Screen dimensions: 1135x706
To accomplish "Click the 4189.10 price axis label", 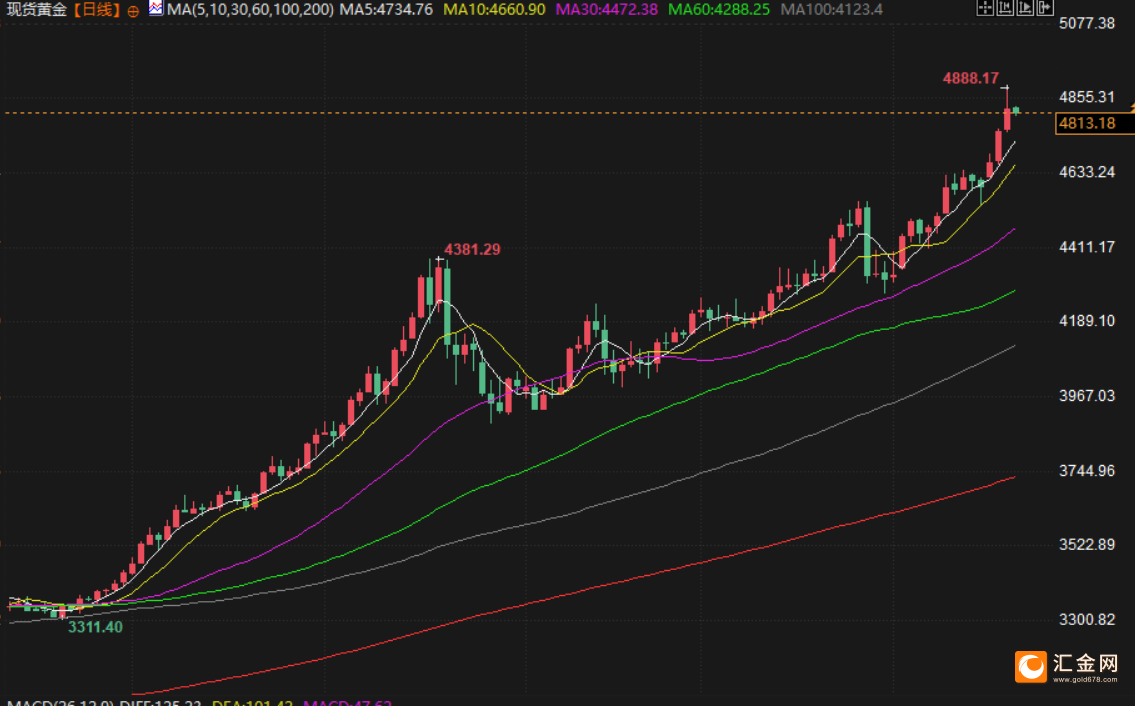I will click(1087, 321).
